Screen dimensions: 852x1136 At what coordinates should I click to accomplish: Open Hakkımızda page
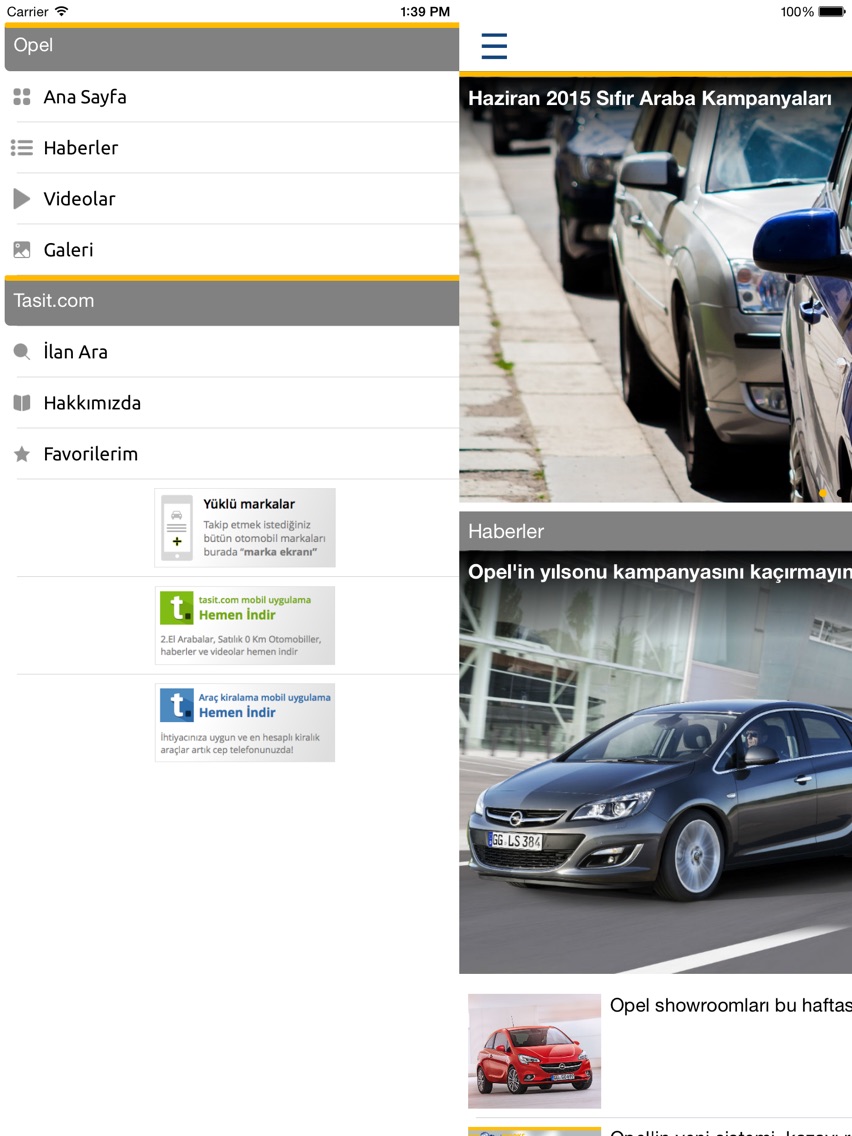pyautogui.click(x=232, y=403)
